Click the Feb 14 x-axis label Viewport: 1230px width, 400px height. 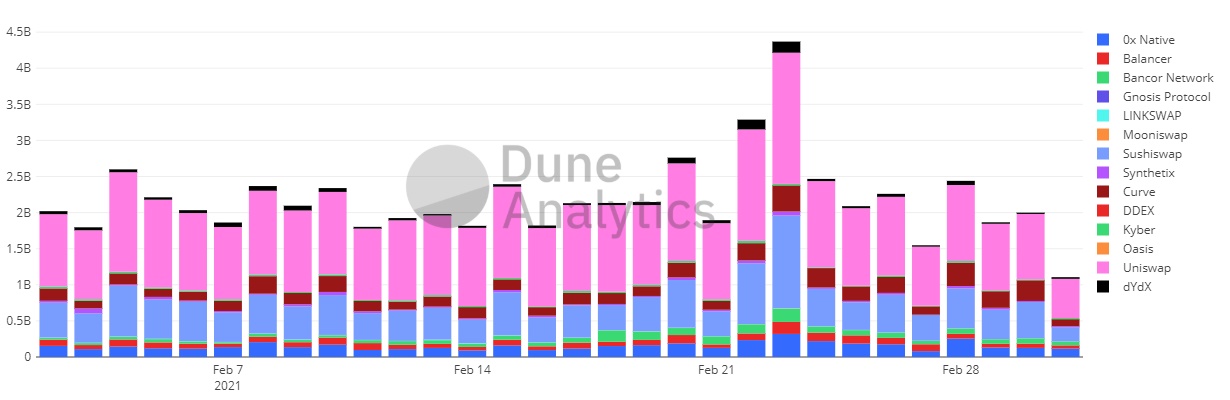[472, 371]
